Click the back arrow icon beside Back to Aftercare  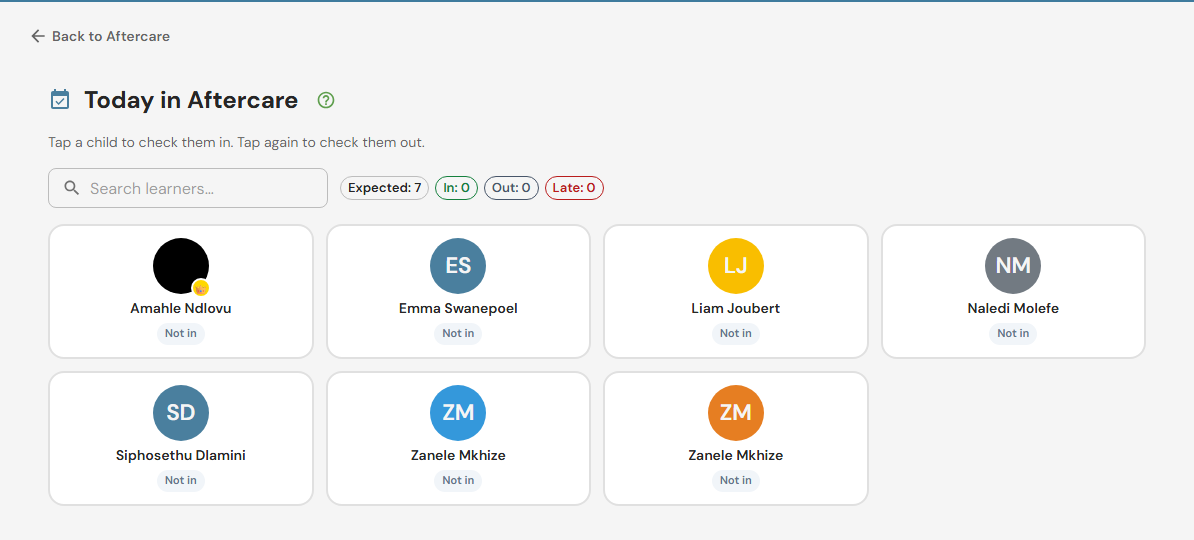click(38, 36)
